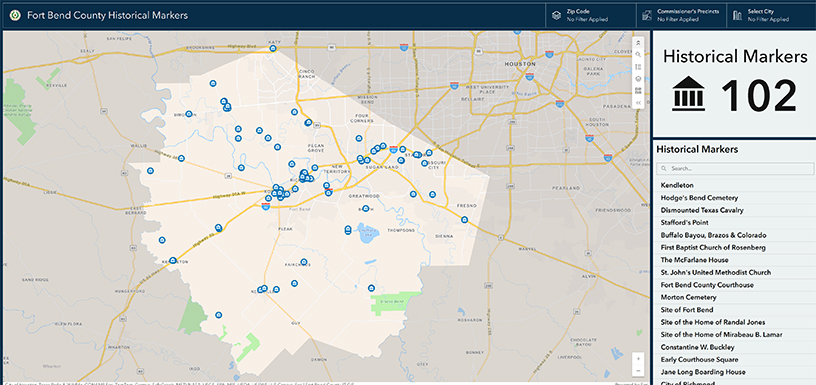The height and width of the screenshot is (385, 816).
Task: Select the historical marker pin near Katy
Action: click(273, 48)
